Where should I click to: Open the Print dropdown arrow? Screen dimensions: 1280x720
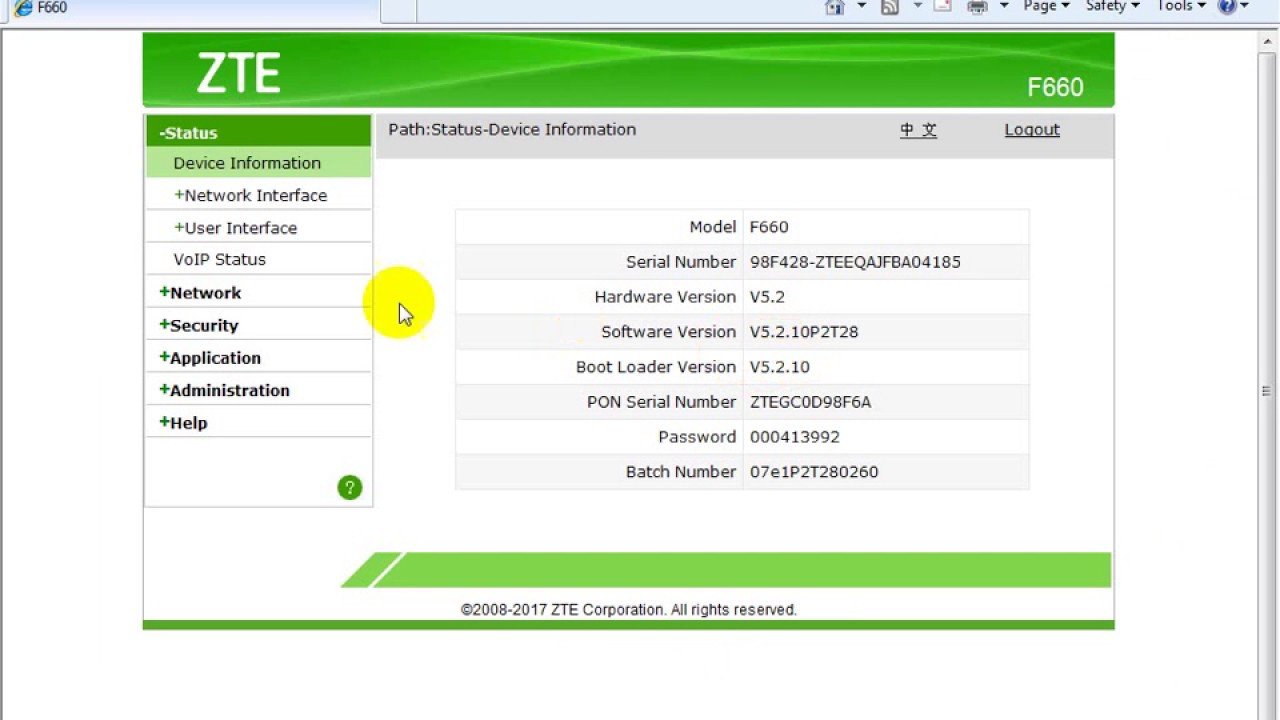tap(1004, 6)
